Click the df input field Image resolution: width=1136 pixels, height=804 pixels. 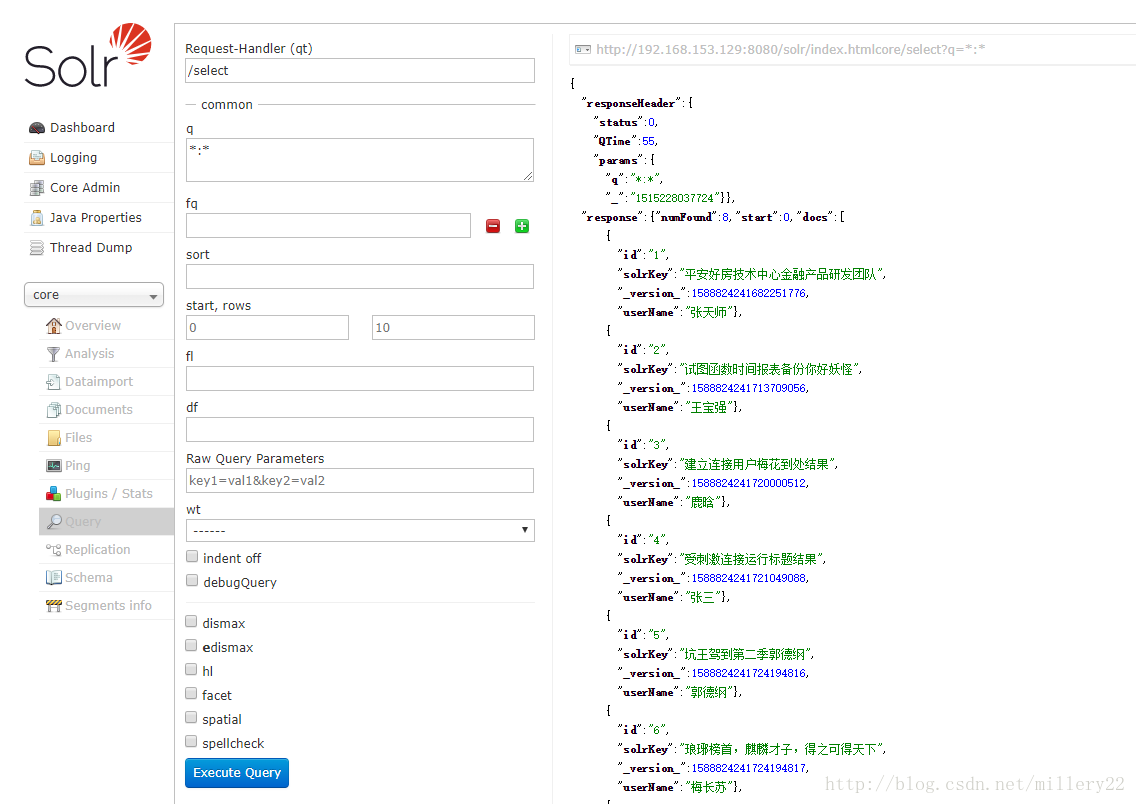[x=360, y=430]
